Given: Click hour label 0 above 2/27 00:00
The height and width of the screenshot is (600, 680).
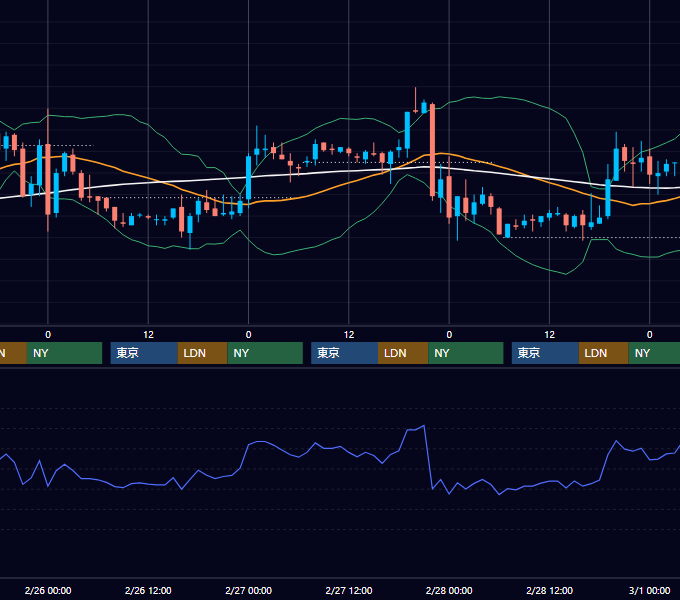Looking at the screenshot, I should tap(248, 335).
